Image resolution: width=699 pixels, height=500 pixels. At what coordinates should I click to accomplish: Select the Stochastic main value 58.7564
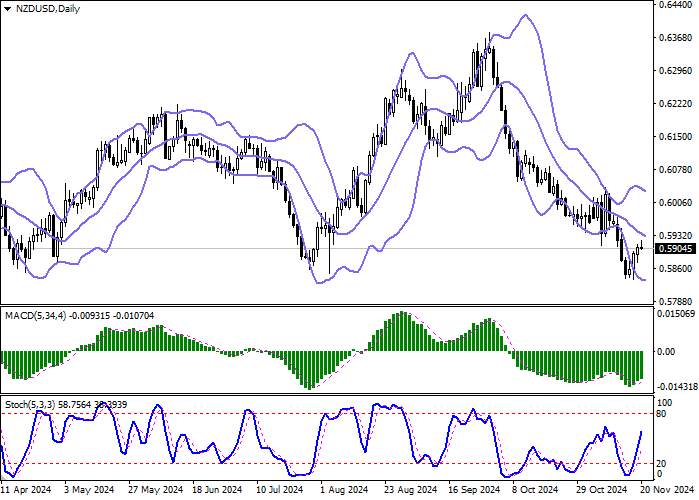[x=74, y=405]
